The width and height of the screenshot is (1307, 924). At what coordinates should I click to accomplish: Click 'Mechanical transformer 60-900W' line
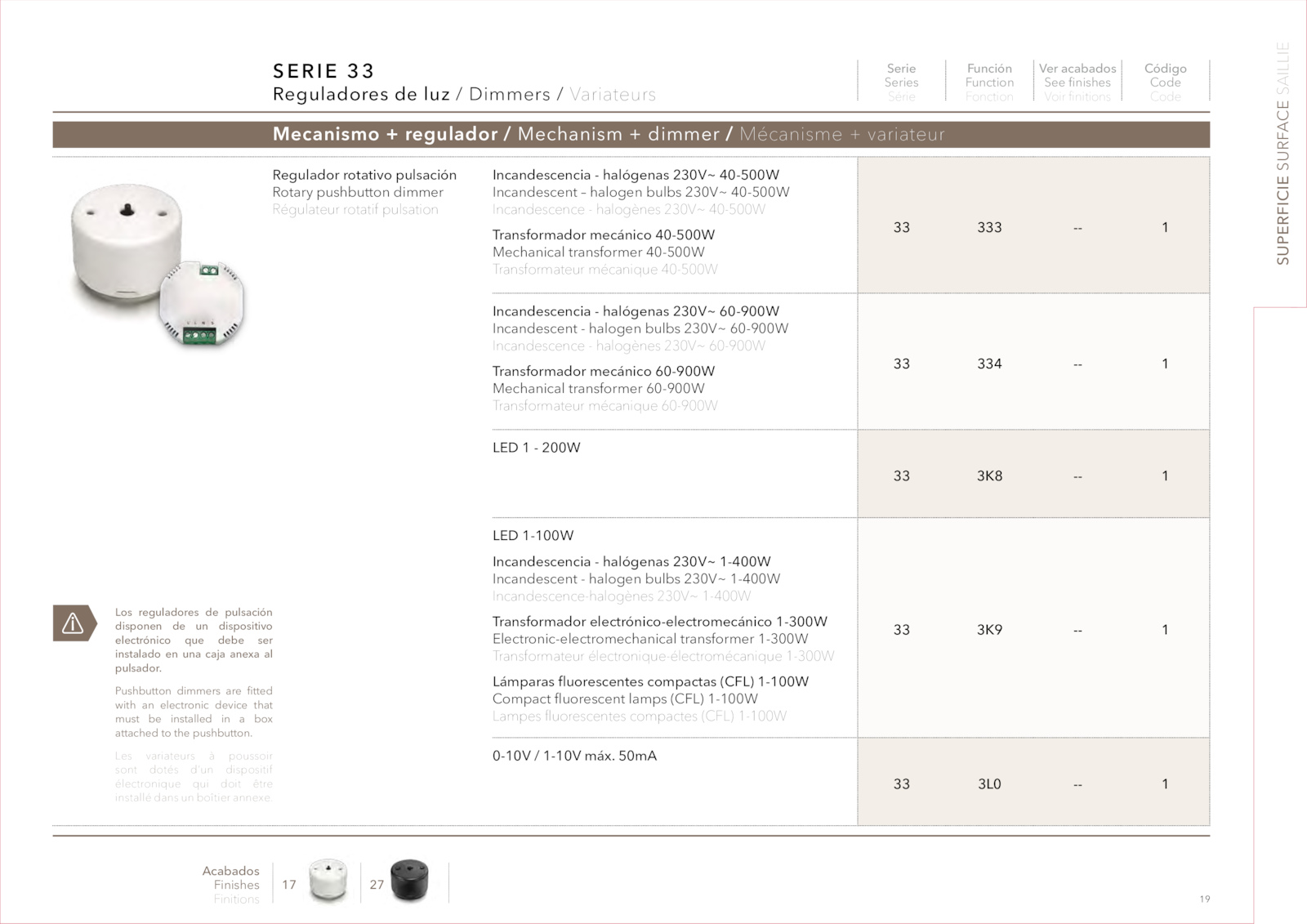click(x=598, y=388)
